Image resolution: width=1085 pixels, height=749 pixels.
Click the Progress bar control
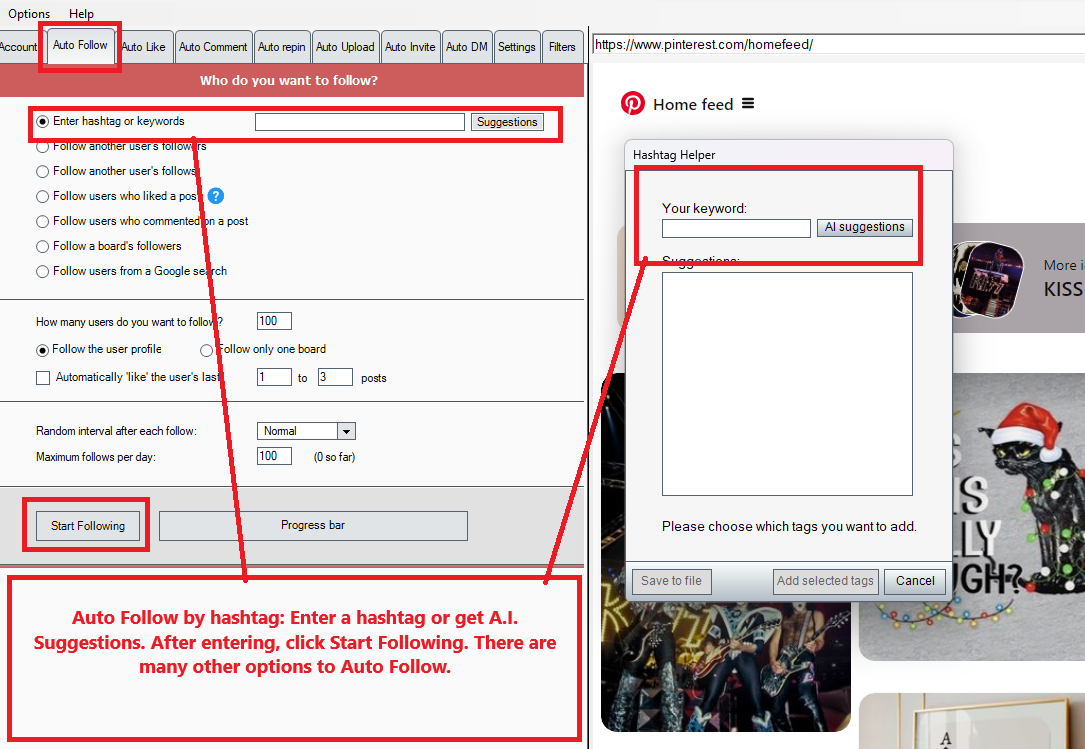click(x=313, y=526)
